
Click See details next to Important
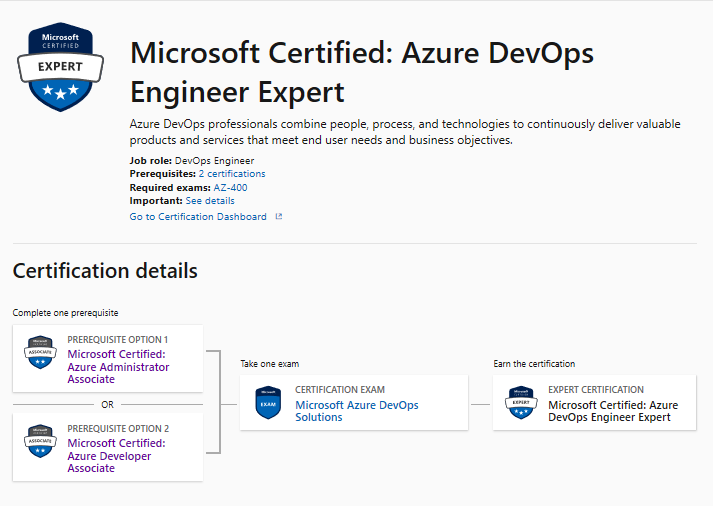click(210, 200)
